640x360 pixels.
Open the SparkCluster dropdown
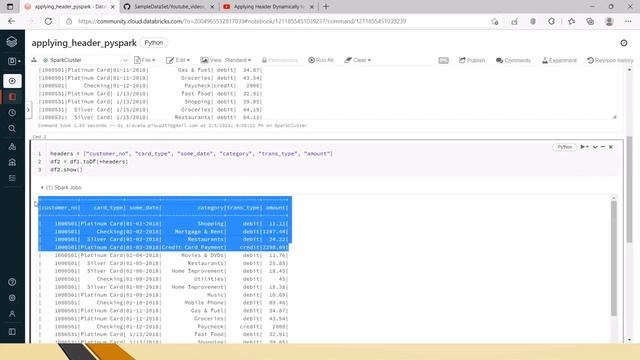(x=85, y=60)
